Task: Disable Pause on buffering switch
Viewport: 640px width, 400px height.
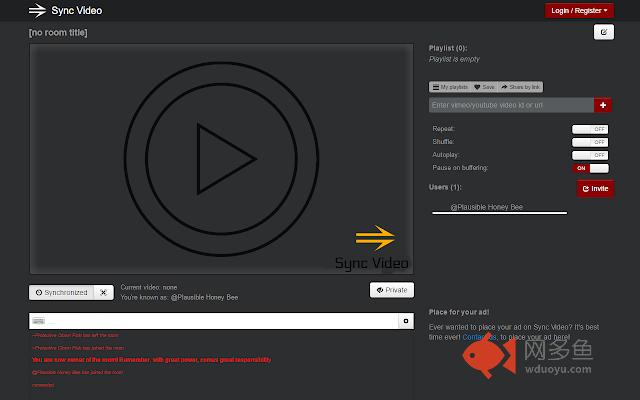Action: [x=590, y=168]
